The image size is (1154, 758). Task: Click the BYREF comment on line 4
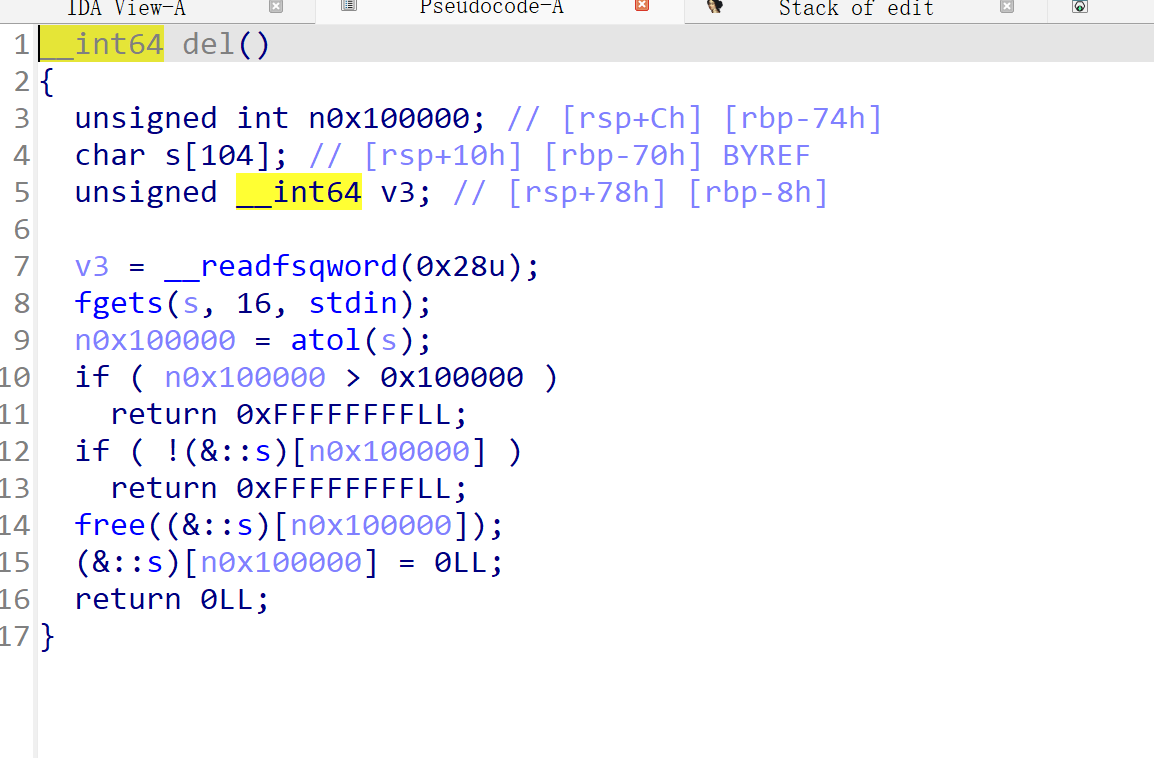(766, 155)
